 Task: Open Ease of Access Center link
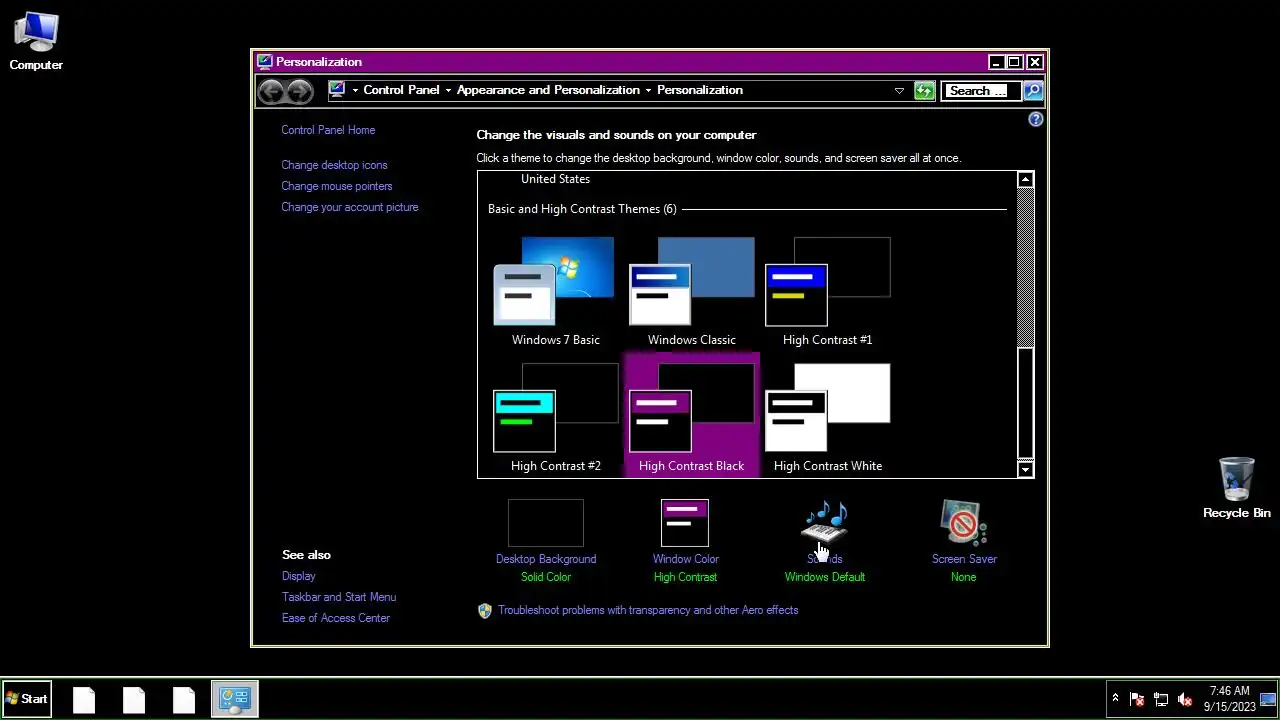point(336,618)
